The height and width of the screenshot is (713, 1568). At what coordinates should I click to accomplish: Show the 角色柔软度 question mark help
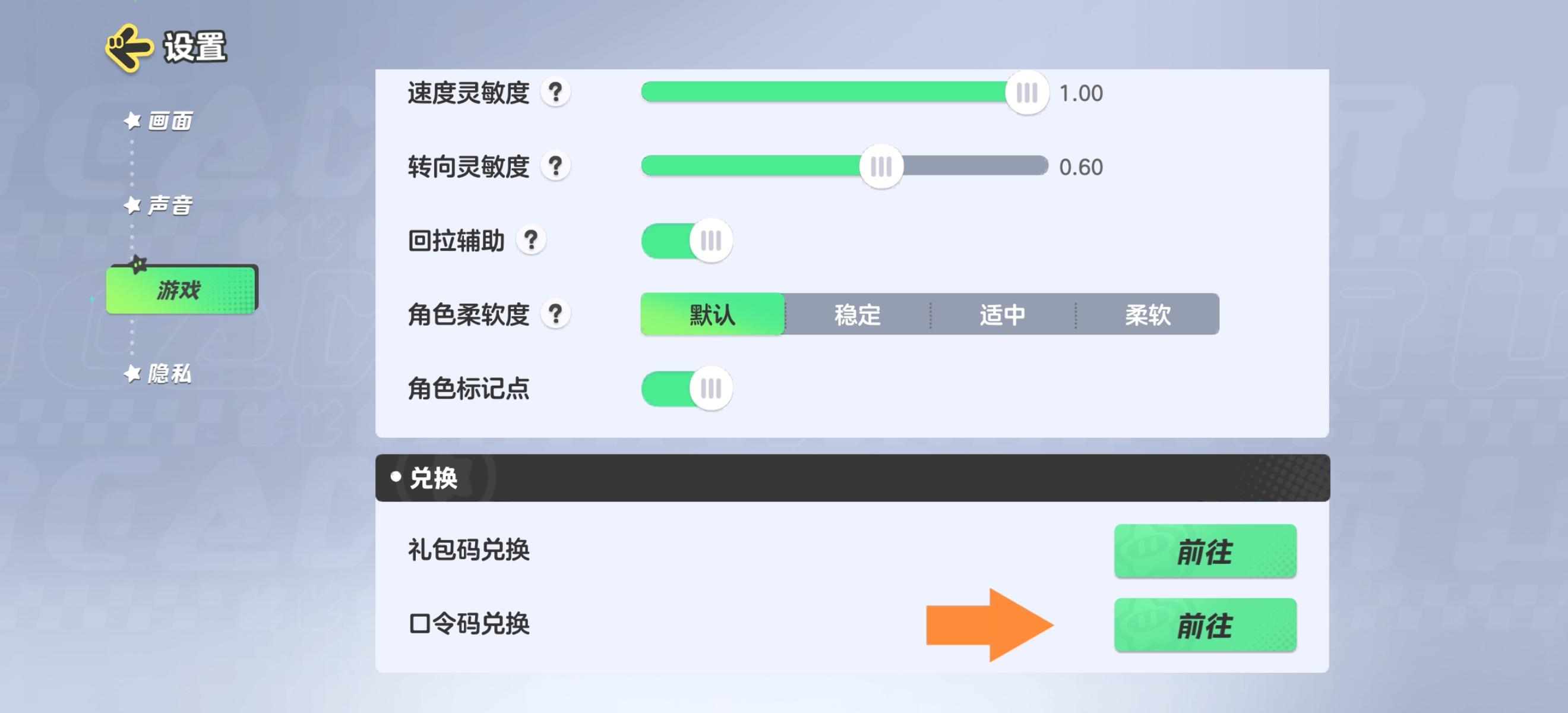555,314
